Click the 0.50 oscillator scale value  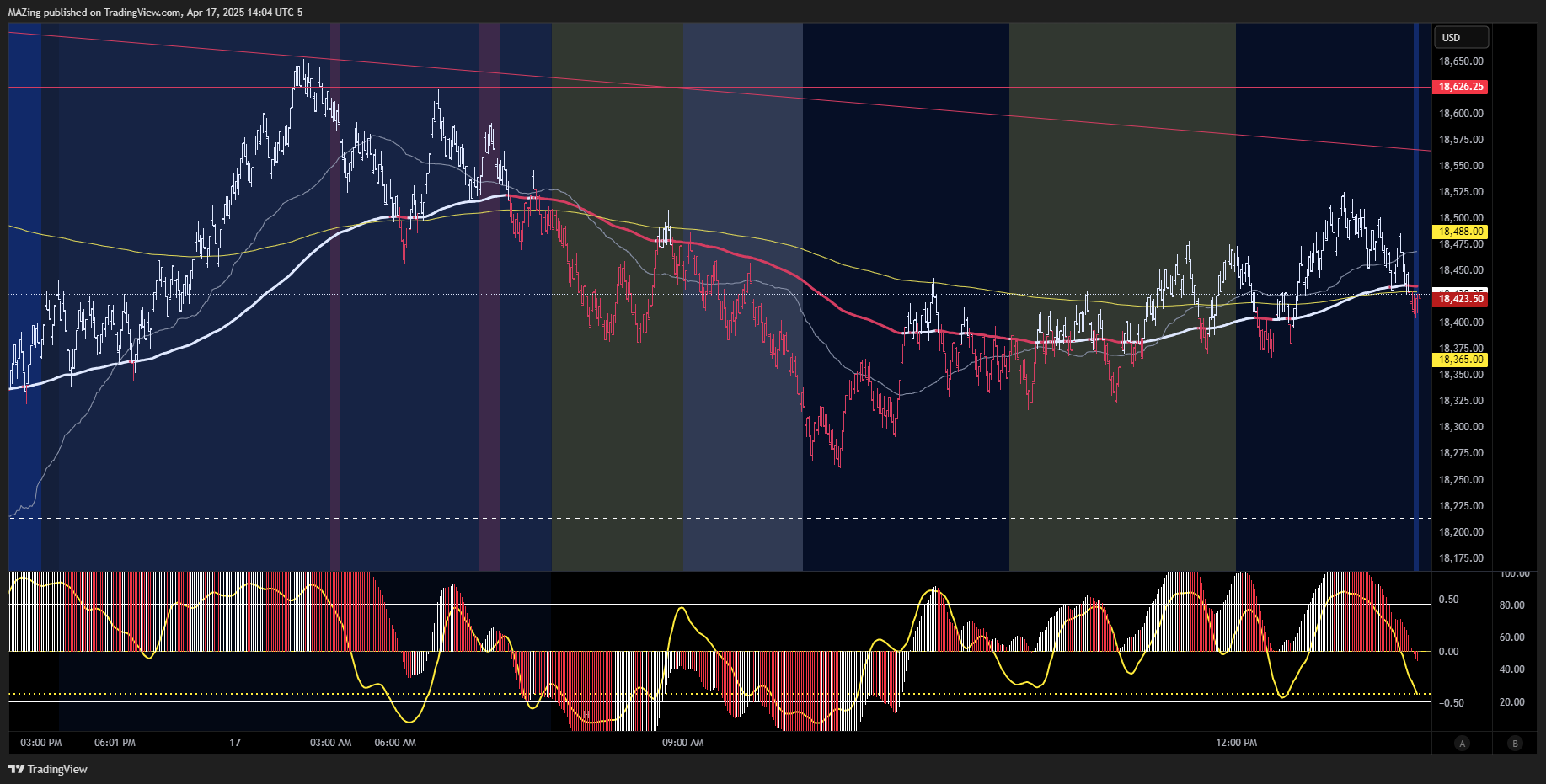pos(1448,600)
